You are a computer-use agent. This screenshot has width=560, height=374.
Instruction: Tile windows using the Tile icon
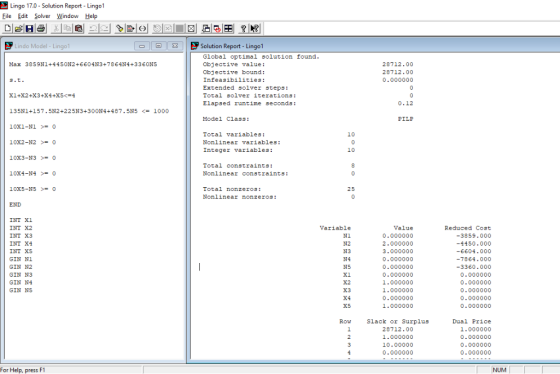(x=229, y=29)
